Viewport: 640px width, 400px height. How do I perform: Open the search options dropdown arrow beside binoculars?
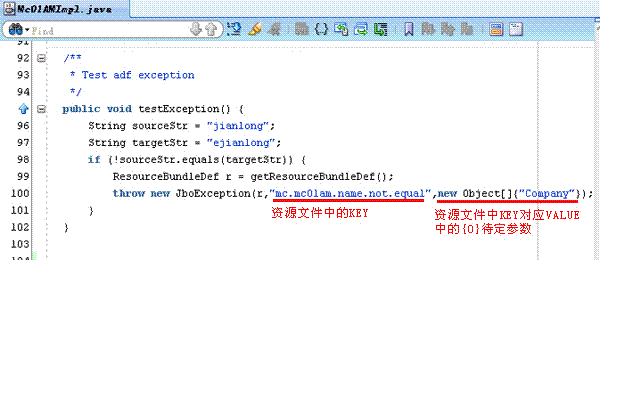point(27,30)
